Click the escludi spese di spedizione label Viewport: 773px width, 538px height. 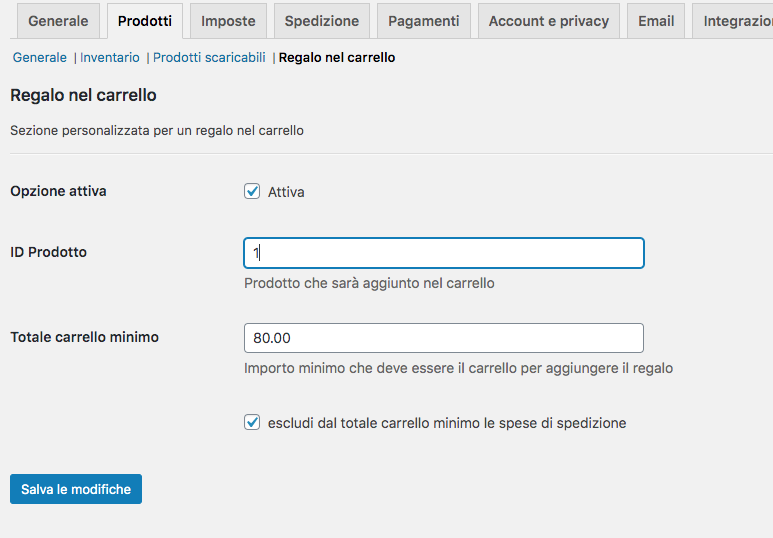tap(447, 423)
